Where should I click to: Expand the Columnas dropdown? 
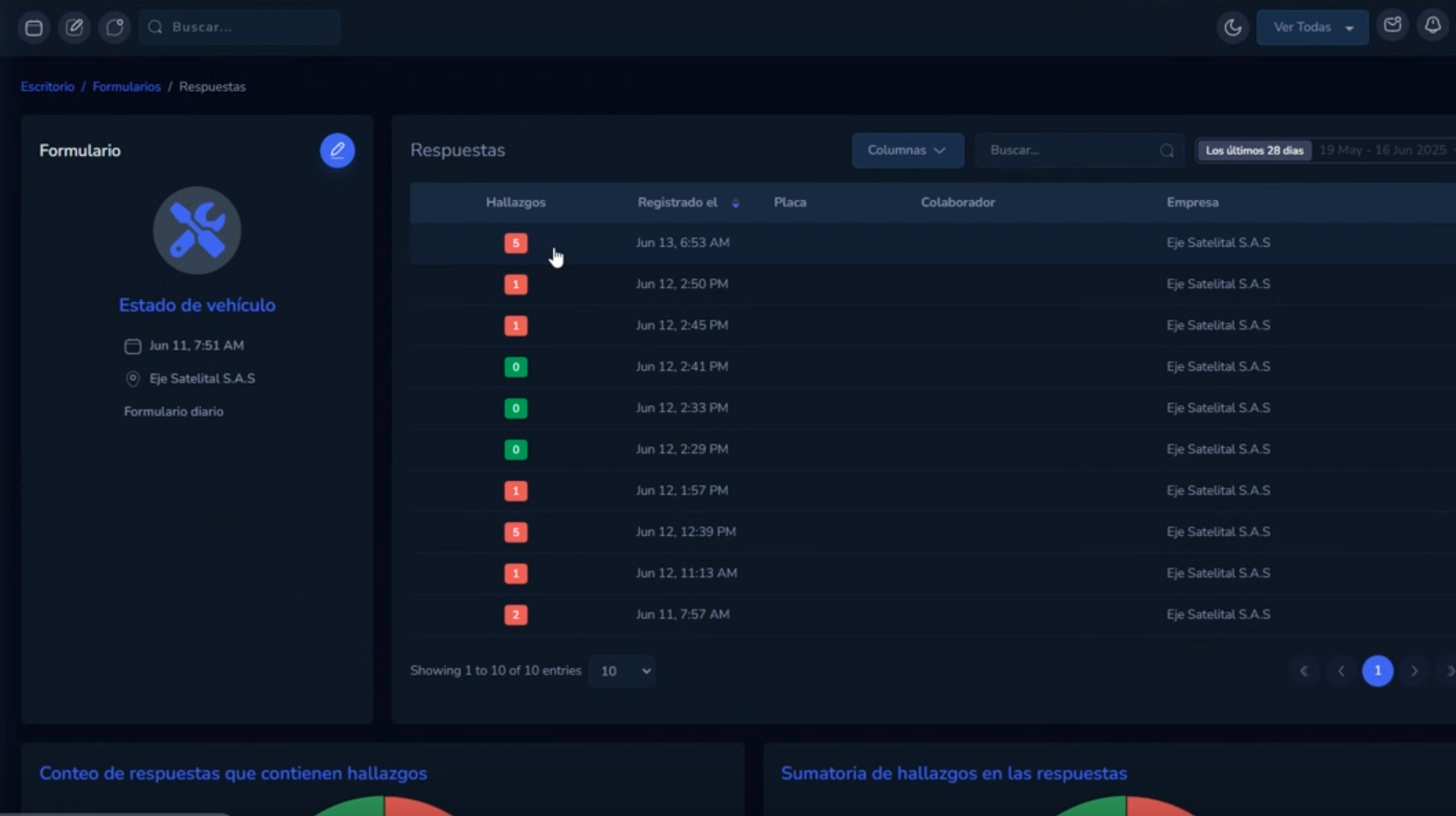907,151
